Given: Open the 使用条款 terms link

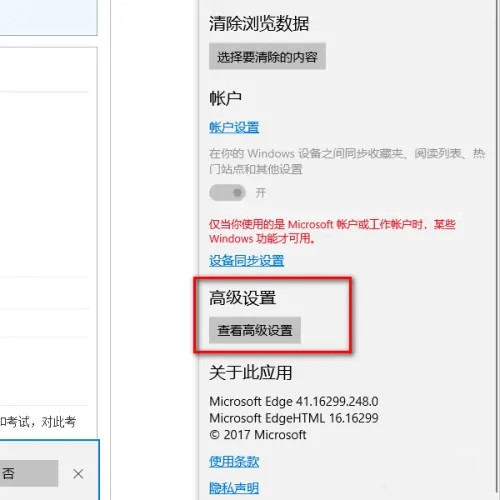Looking at the screenshot, I should (x=234, y=462).
